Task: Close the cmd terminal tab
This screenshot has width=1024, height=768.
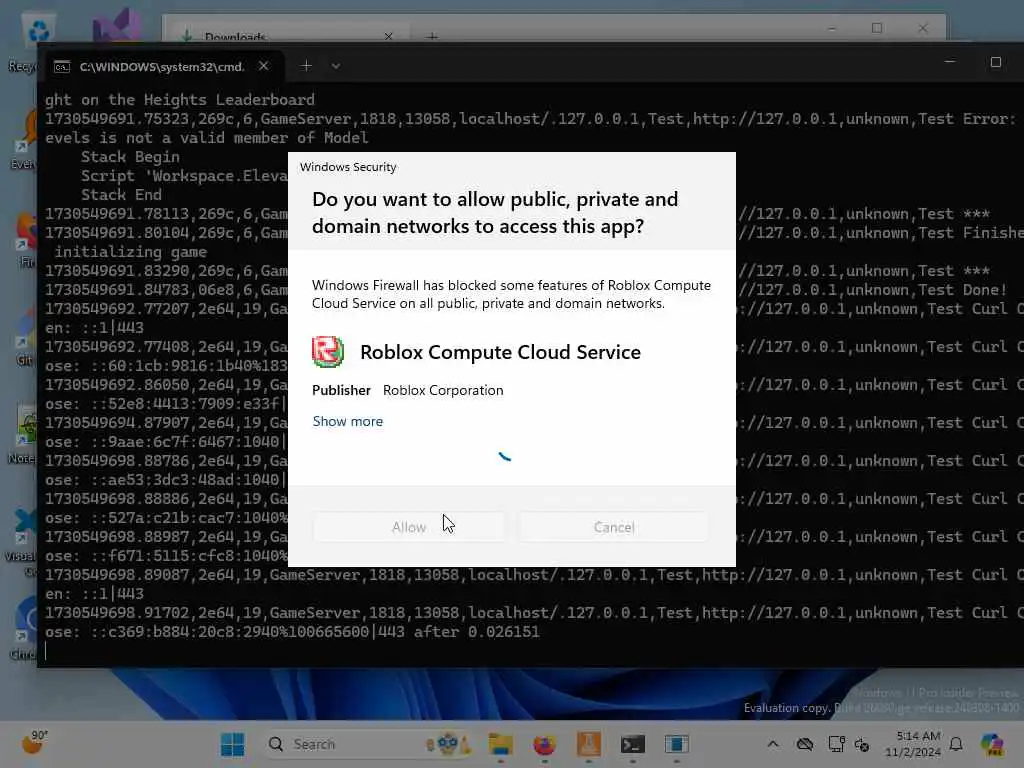Action: [x=263, y=66]
